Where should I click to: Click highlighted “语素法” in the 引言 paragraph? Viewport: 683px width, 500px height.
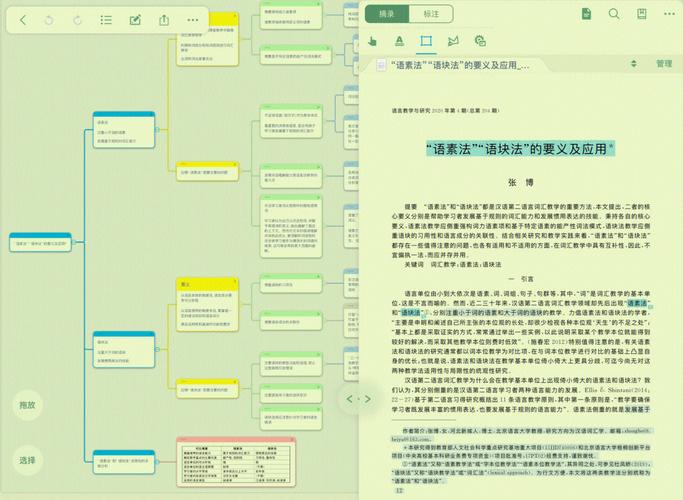point(638,303)
